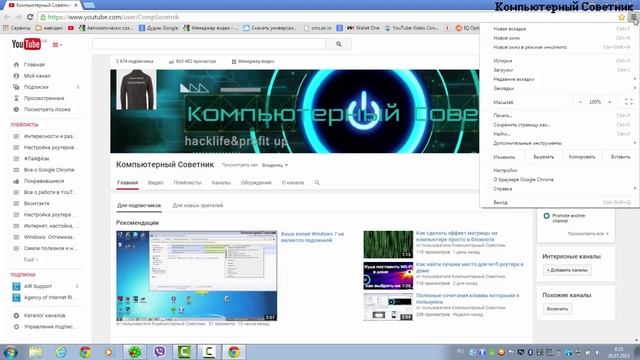
Task: Switch to О канале tab
Action: (x=293, y=183)
